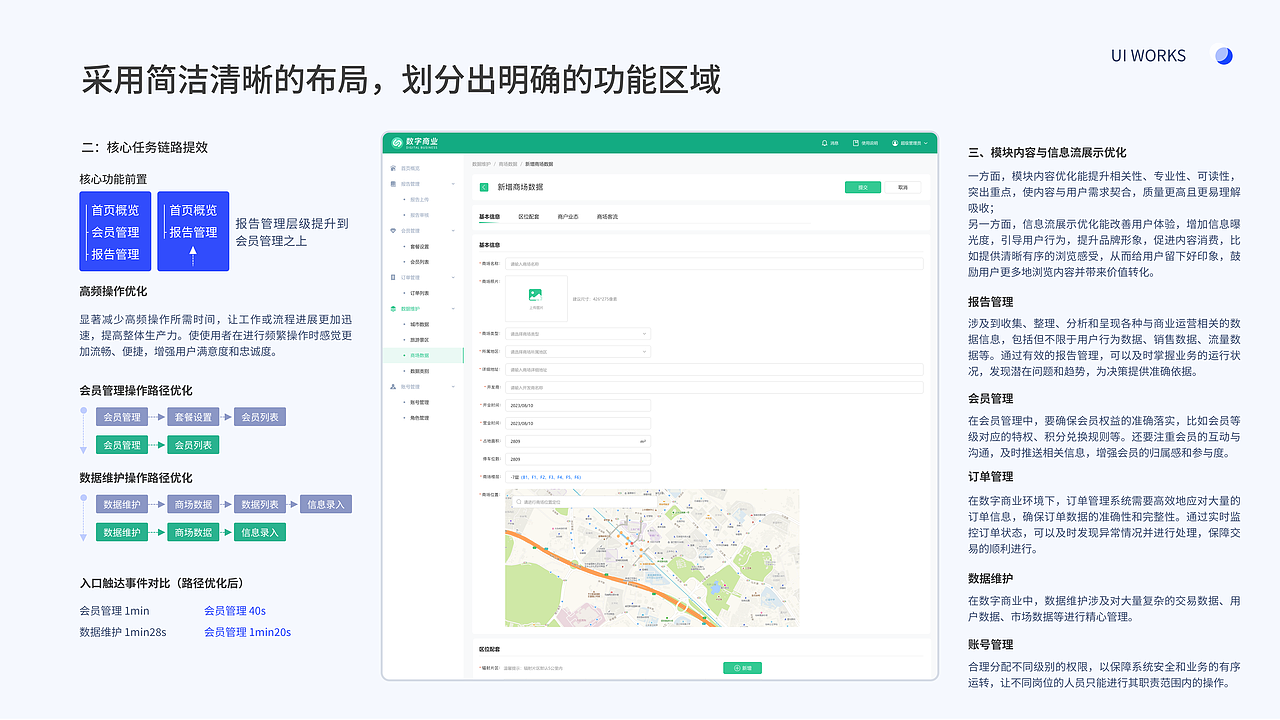The width and height of the screenshot is (1280, 720).
Task: Click the 商场楼层 floors field
Action: coord(578,477)
